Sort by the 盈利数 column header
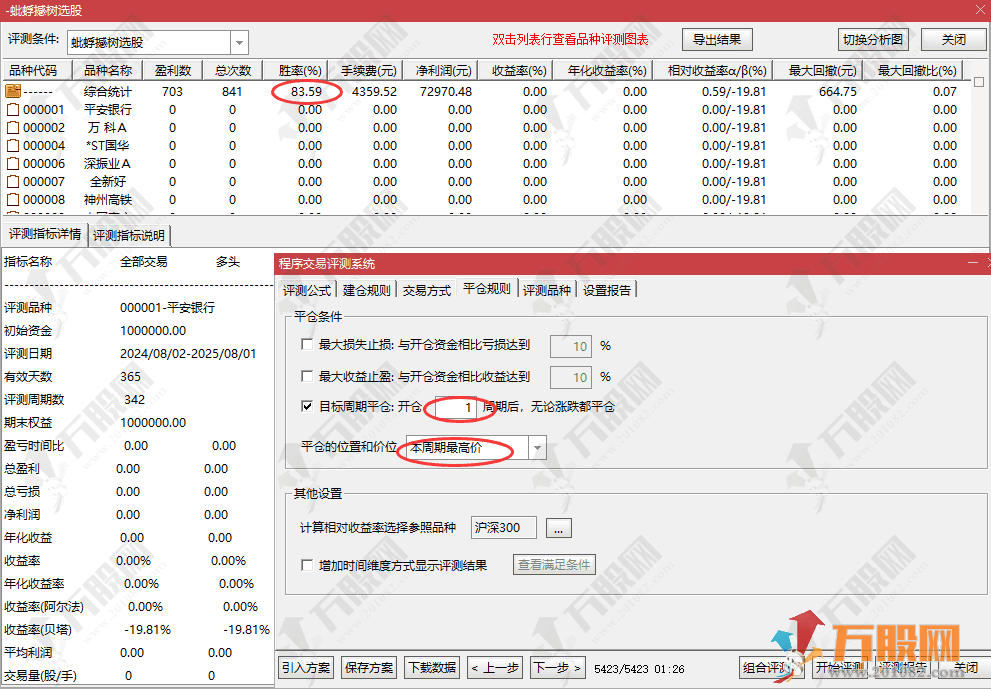991x689 pixels. (173, 70)
